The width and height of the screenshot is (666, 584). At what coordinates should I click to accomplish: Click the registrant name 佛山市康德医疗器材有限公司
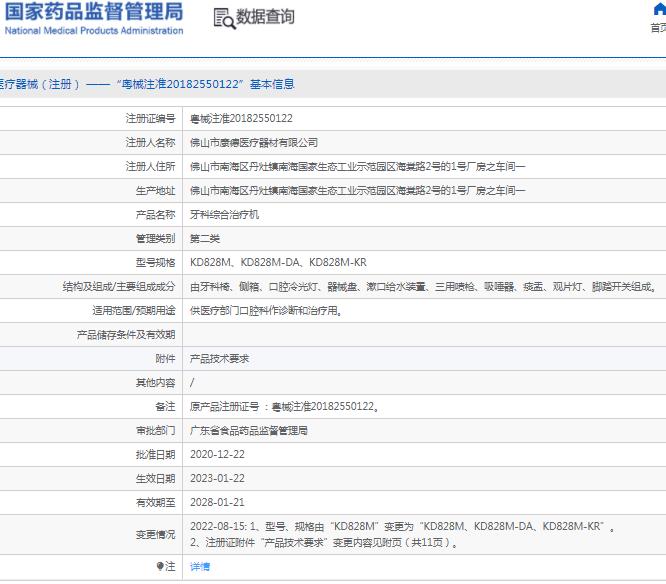pyautogui.click(x=254, y=143)
